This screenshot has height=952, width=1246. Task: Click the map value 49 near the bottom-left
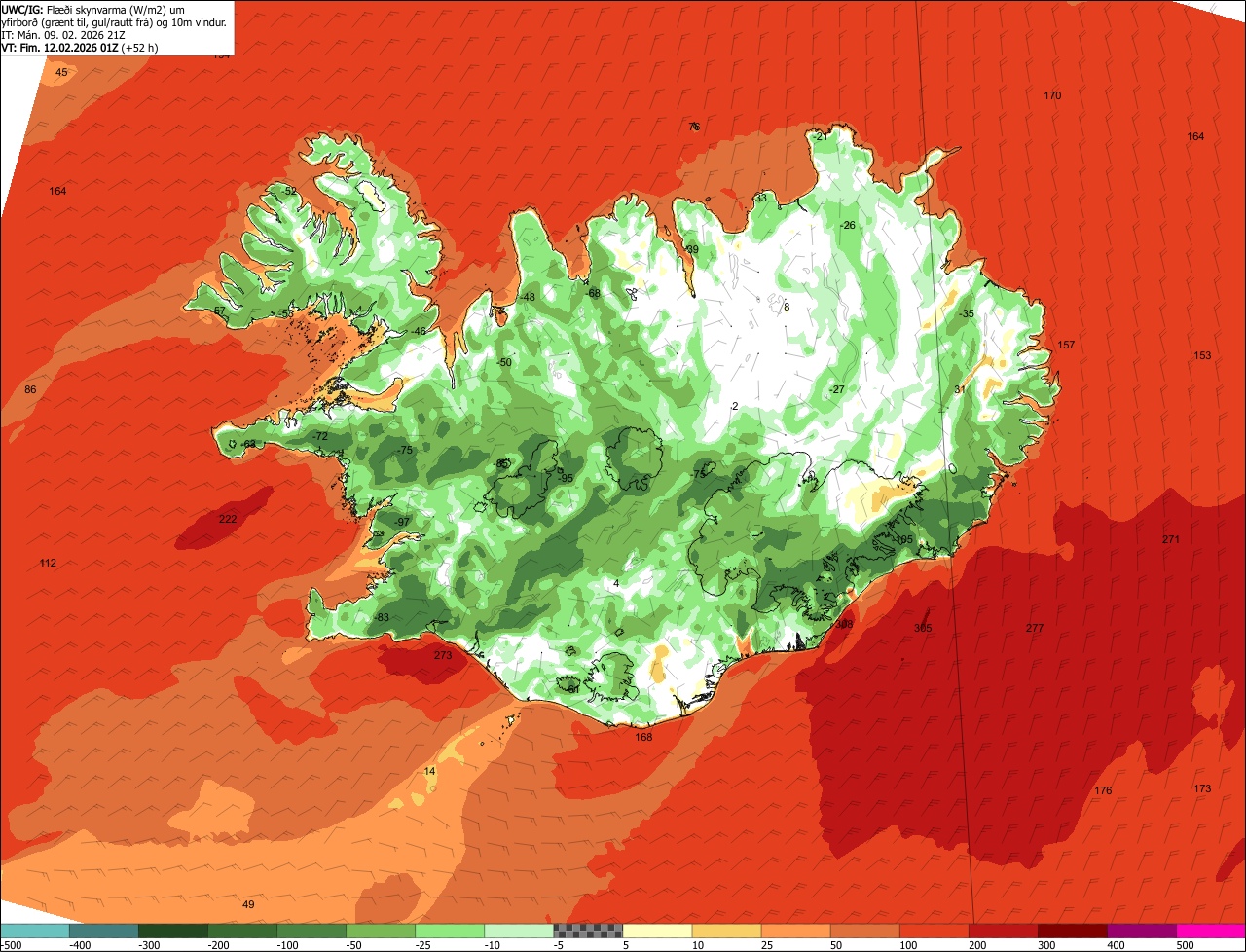(248, 904)
